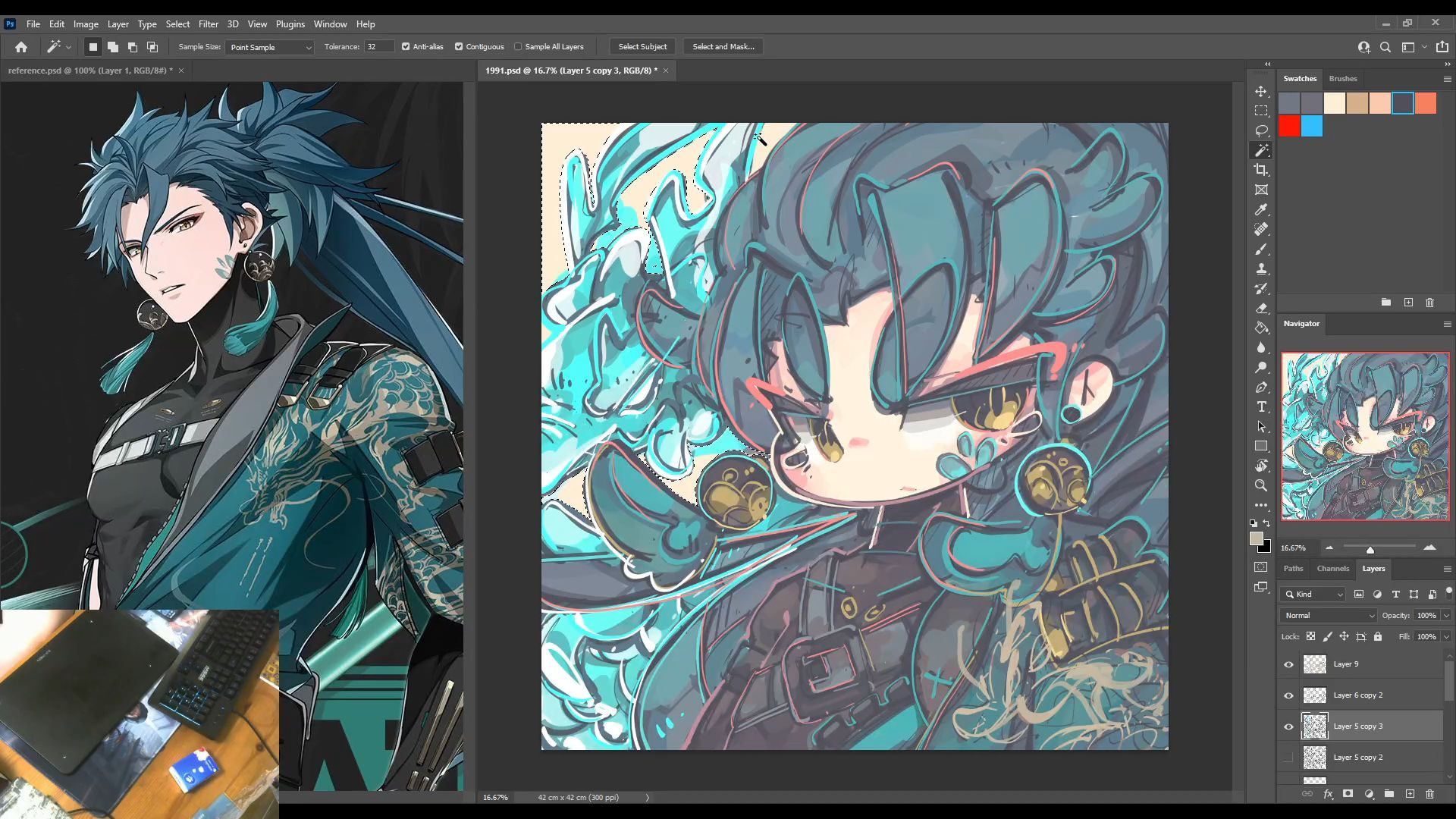Switch to the Channels tab
Image resolution: width=1456 pixels, height=819 pixels.
tap(1333, 569)
